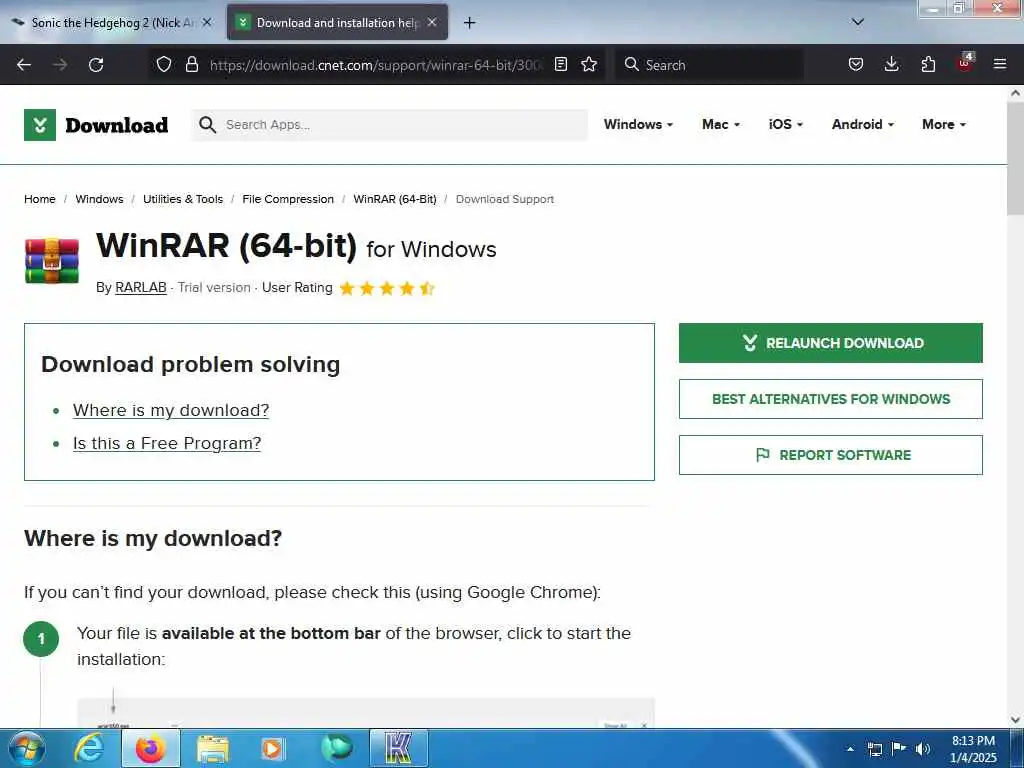This screenshot has height=768, width=1024.
Task: Select the Download and installation help tab
Action: pos(337,23)
